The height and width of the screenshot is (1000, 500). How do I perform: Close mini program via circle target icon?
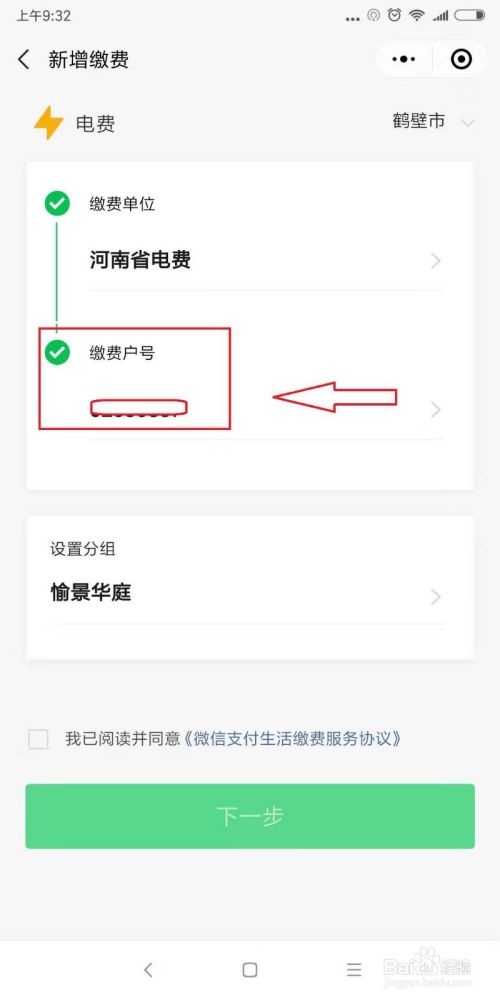pyautogui.click(x=461, y=59)
